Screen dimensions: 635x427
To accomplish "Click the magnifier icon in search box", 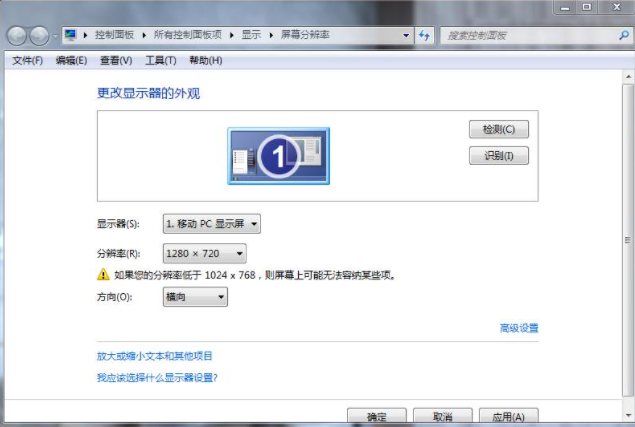I will 622,35.
